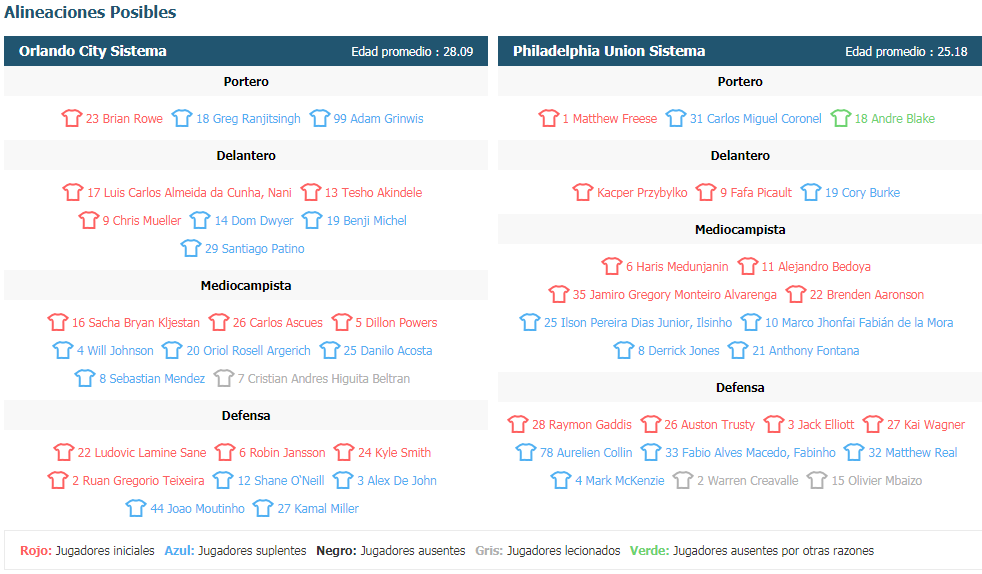Select player 29 Santiago Patino
The height and width of the screenshot is (574, 982).
[x=254, y=249]
